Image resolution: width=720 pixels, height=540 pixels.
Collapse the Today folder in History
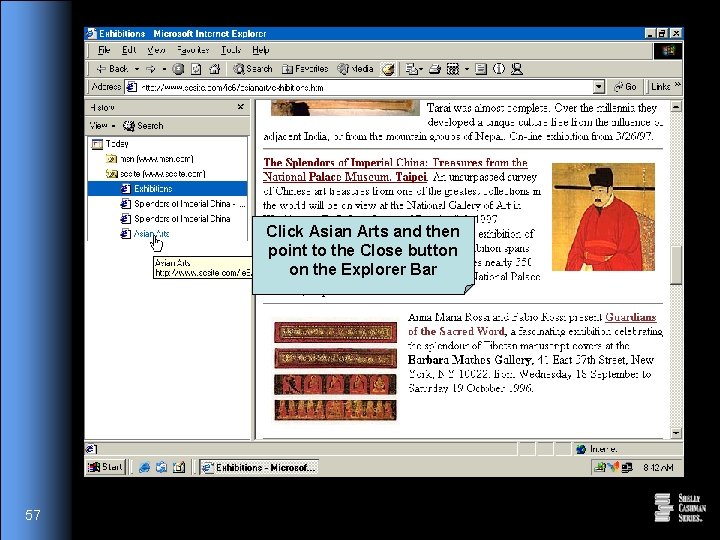(x=116, y=143)
